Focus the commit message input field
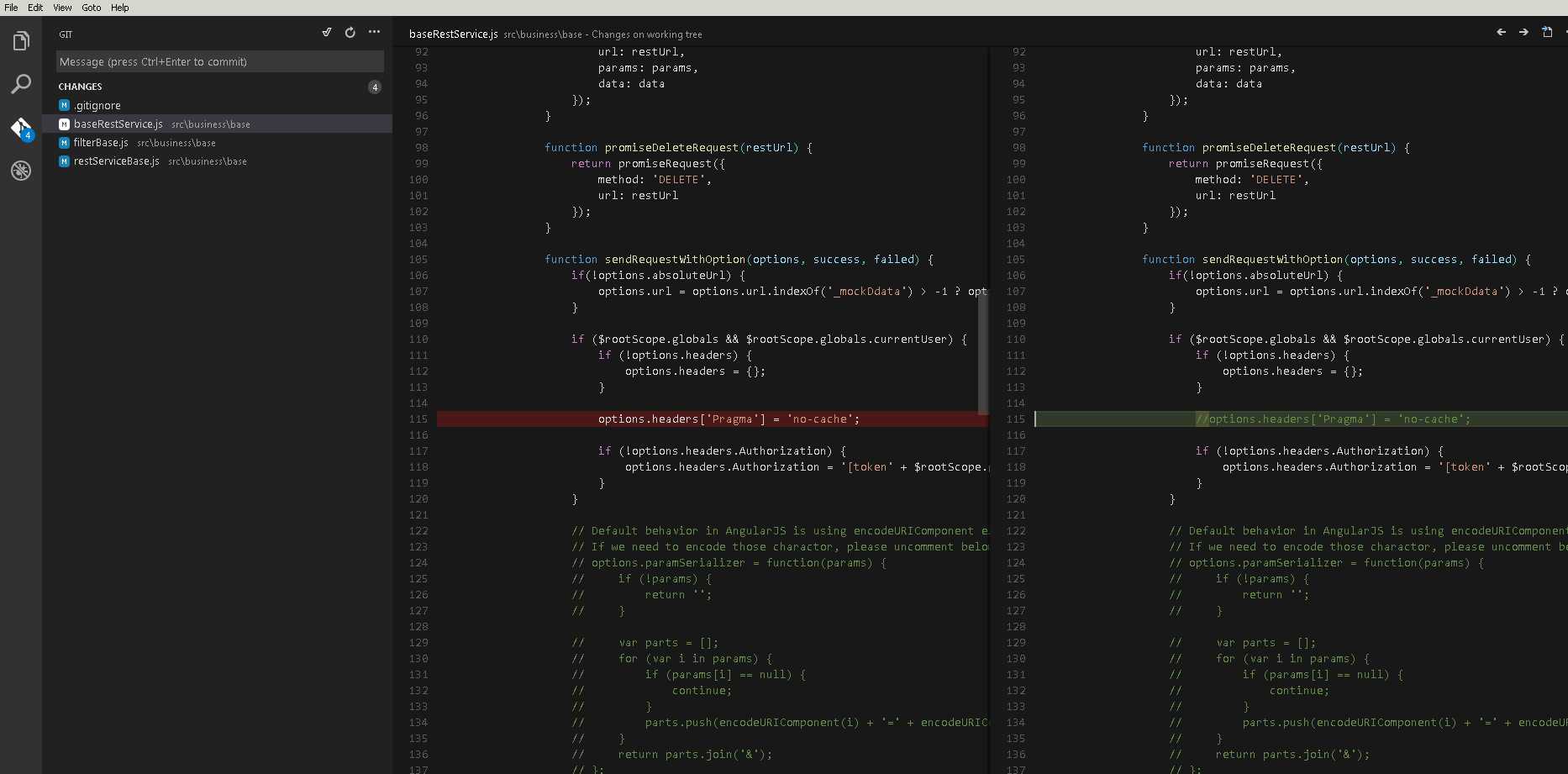Image resolution: width=1568 pixels, height=774 pixels. pyautogui.click(x=220, y=61)
